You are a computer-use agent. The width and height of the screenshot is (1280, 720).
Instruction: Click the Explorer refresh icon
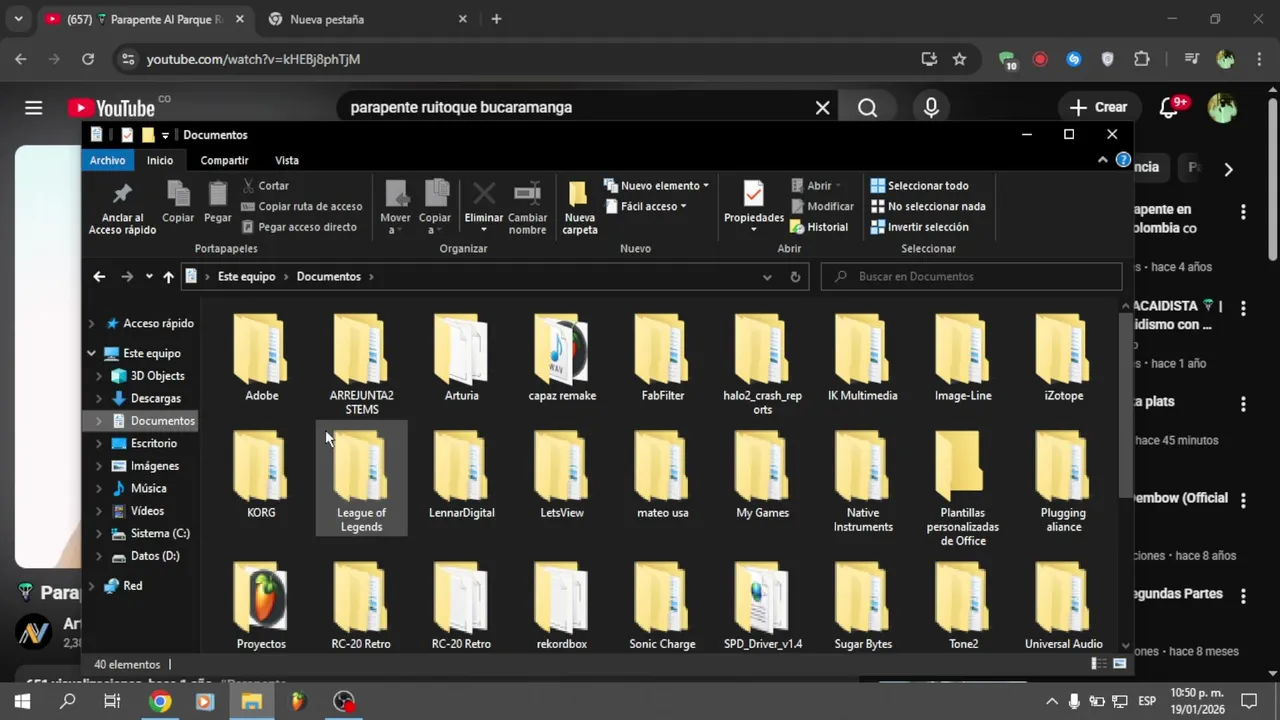point(795,277)
